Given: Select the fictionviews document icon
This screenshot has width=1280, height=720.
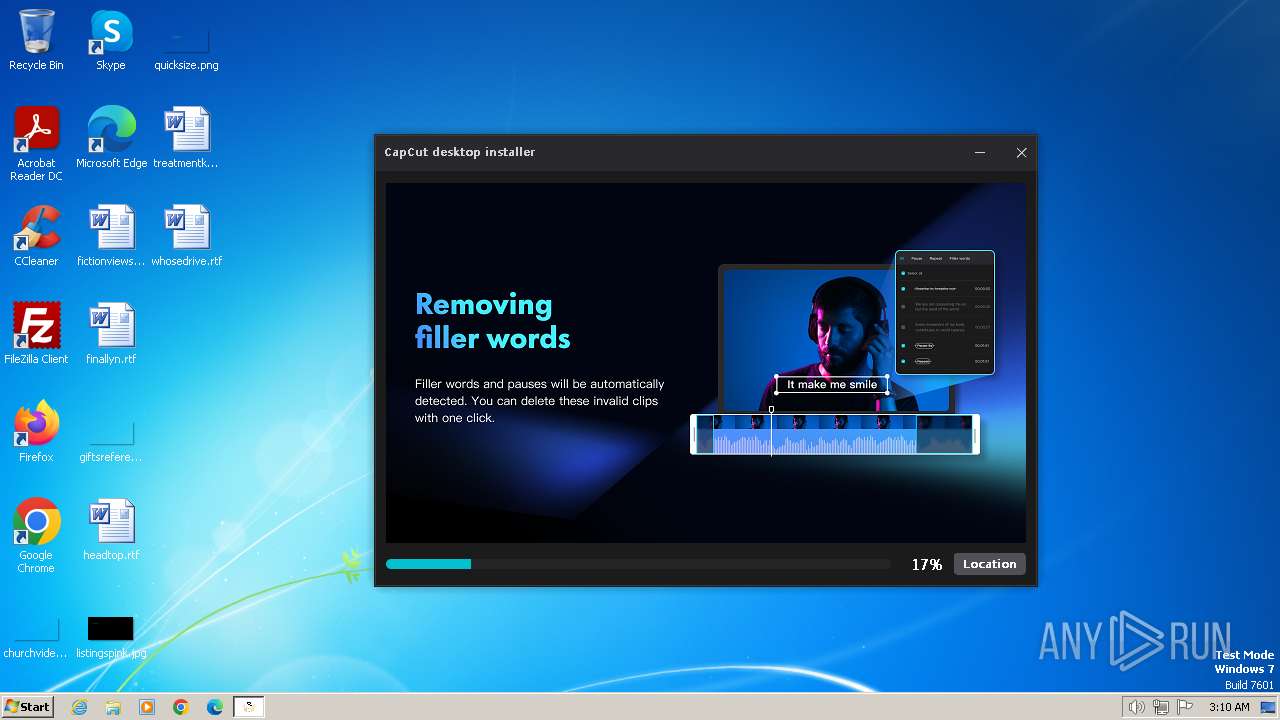Looking at the screenshot, I should [x=110, y=236].
